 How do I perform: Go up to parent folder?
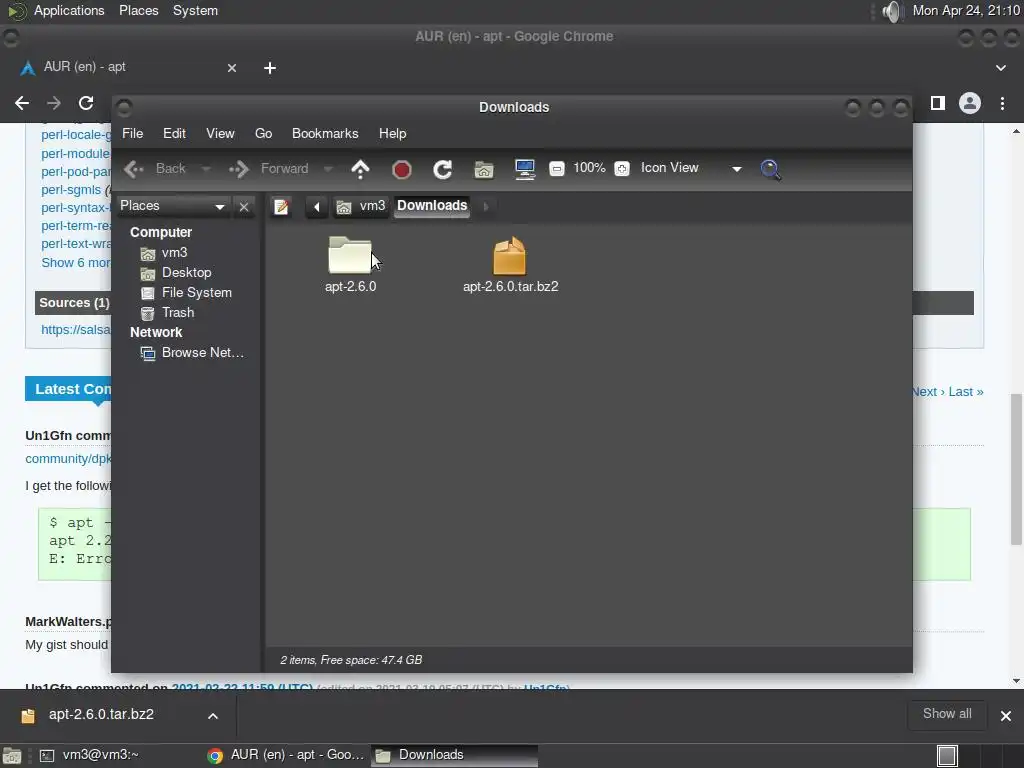[360, 169]
